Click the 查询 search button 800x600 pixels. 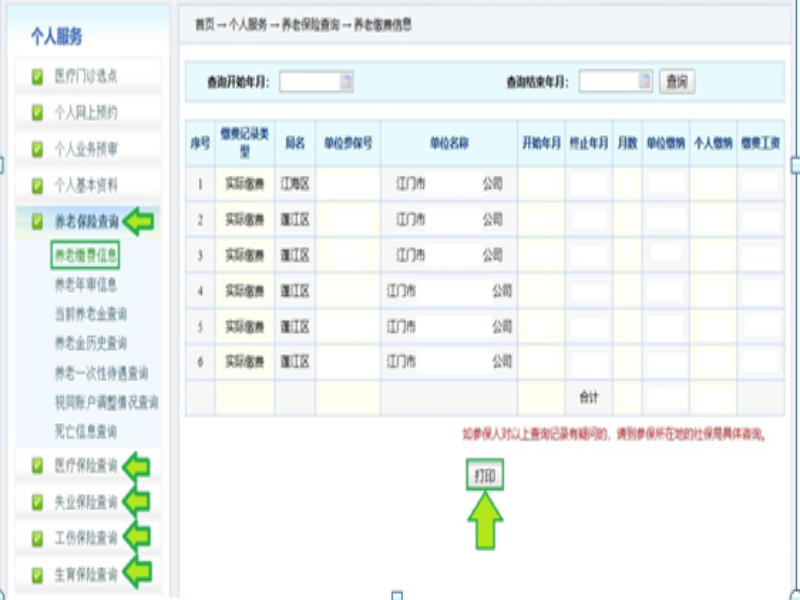click(x=677, y=82)
